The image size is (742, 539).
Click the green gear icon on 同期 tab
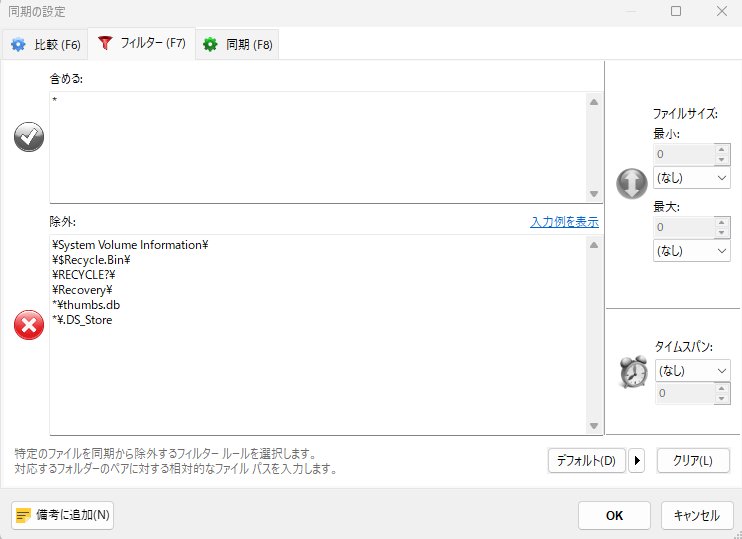[210, 45]
